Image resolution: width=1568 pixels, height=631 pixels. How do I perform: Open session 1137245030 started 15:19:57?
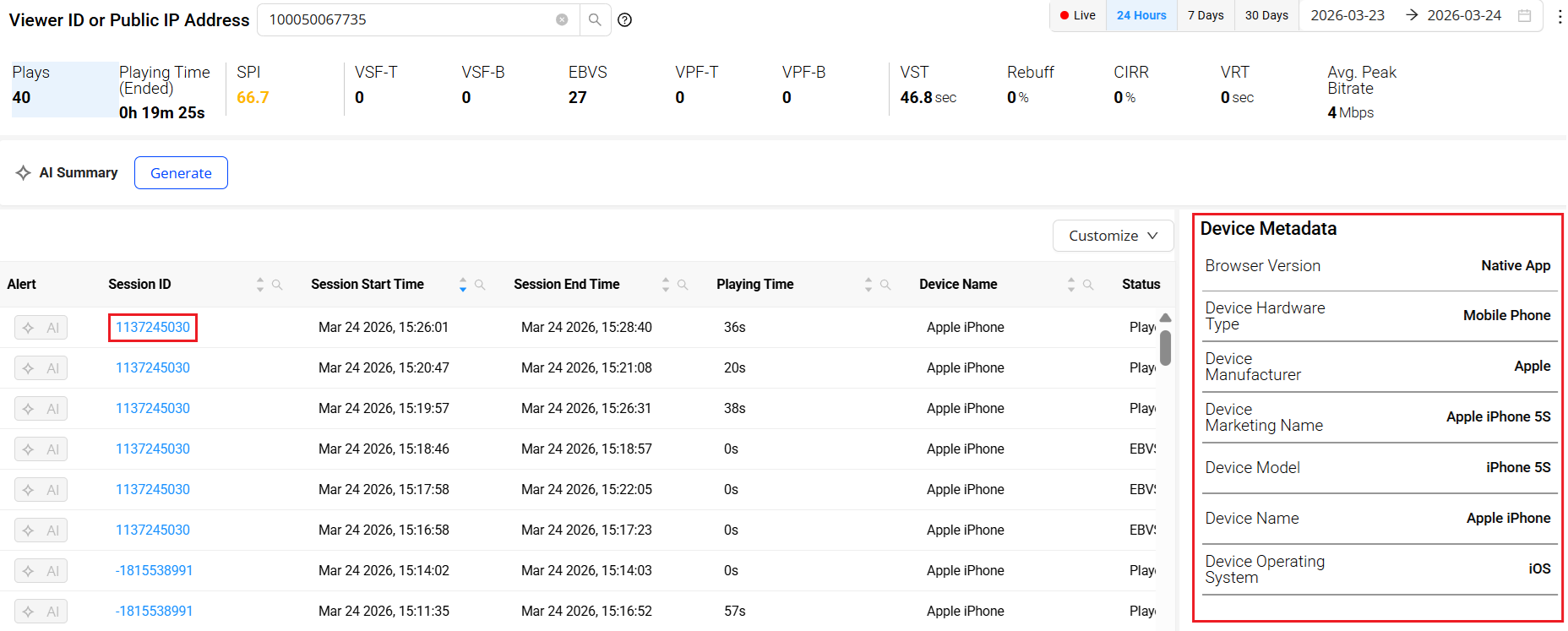pos(153,408)
